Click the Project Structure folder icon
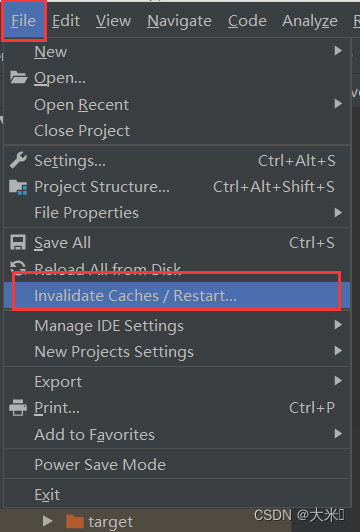 point(18,187)
